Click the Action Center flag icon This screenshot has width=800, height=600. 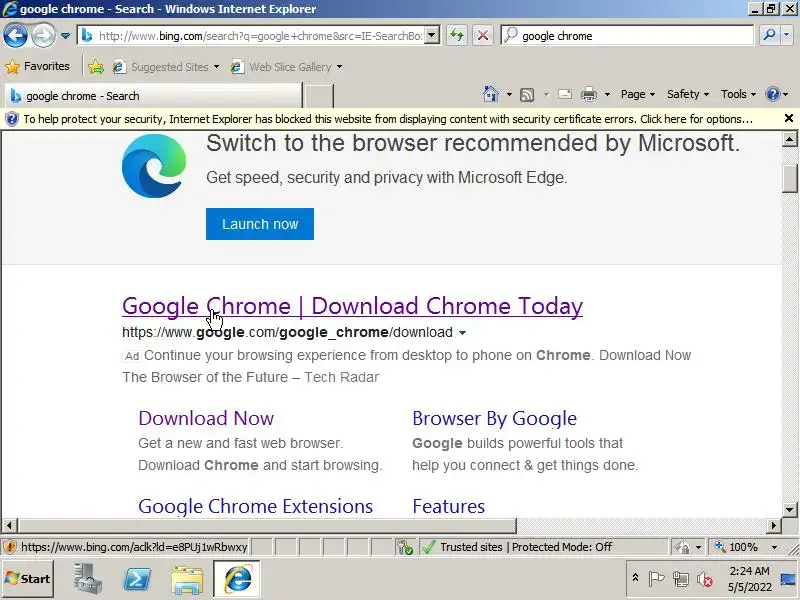point(656,579)
